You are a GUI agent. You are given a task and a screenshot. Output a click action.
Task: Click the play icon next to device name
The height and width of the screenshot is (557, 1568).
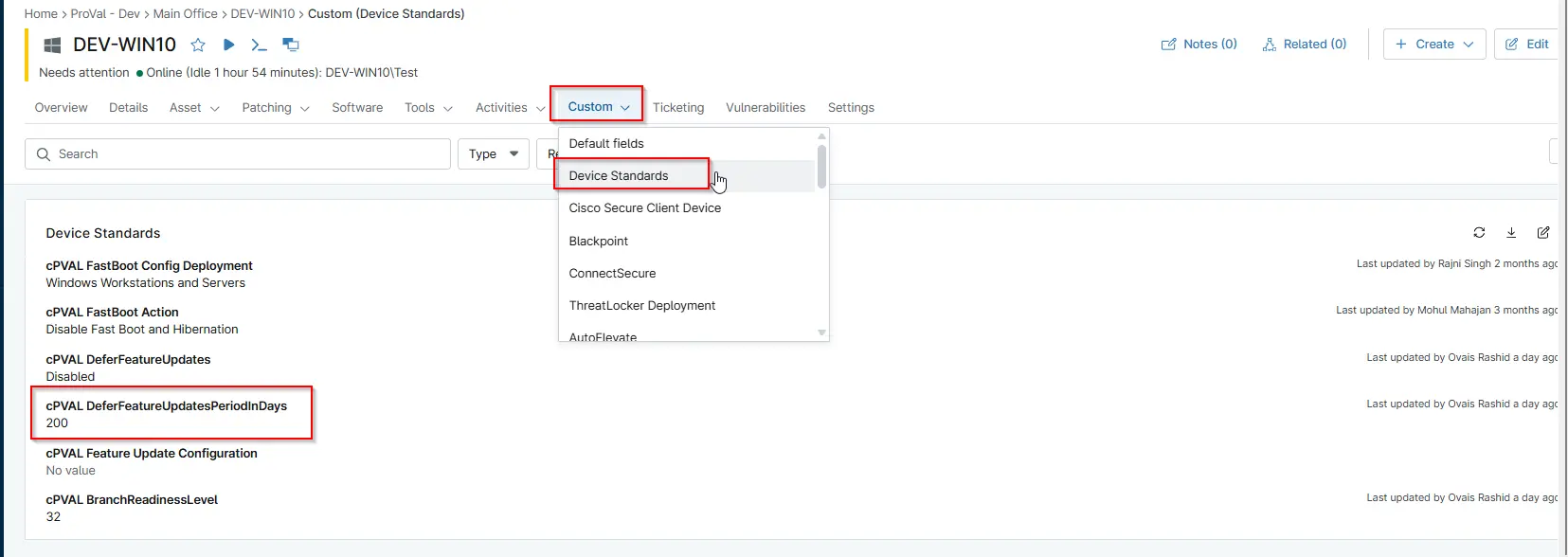pyautogui.click(x=228, y=45)
